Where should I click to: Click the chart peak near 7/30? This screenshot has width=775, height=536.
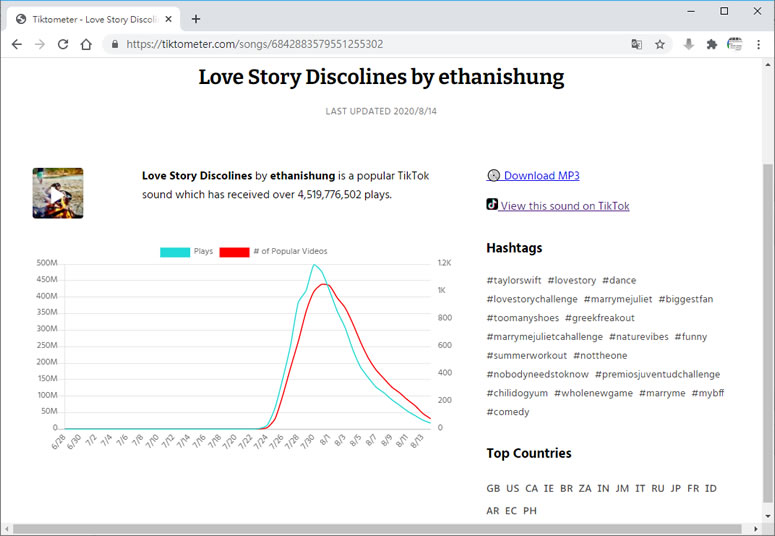tap(314, 266)
